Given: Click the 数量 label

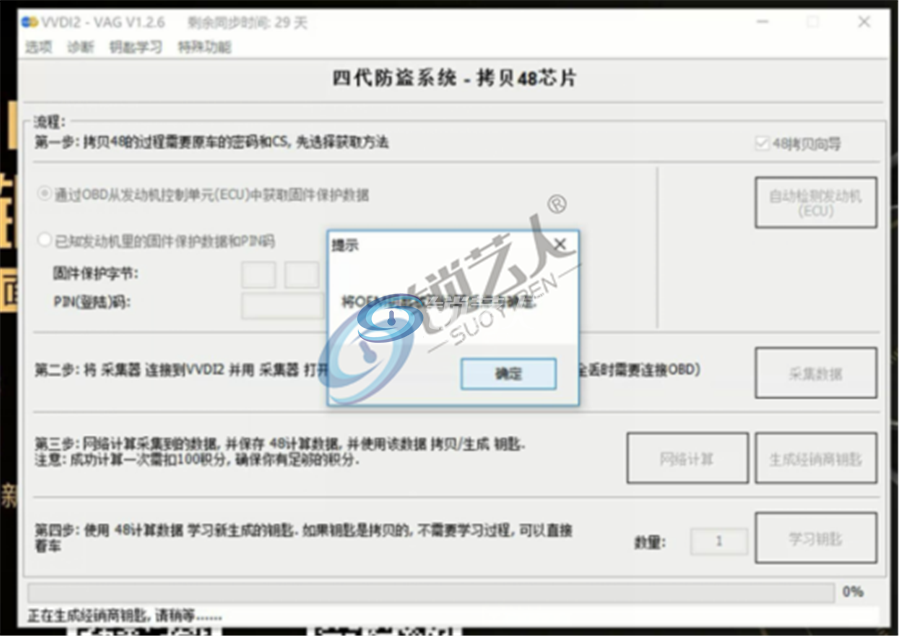Looking at the screenshot, I should point(650,542).
